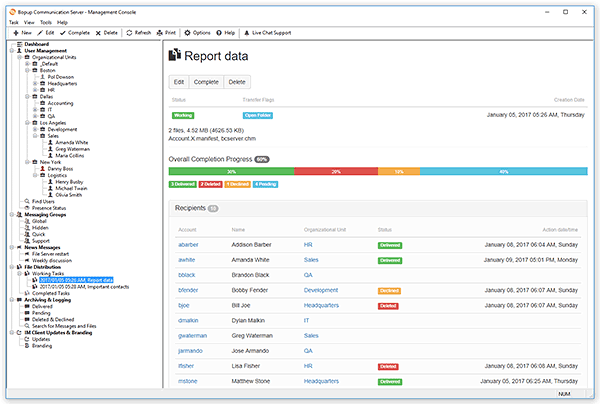Open the Tools menu
This screenshot has height=404, width=600.
coord(46,23)
